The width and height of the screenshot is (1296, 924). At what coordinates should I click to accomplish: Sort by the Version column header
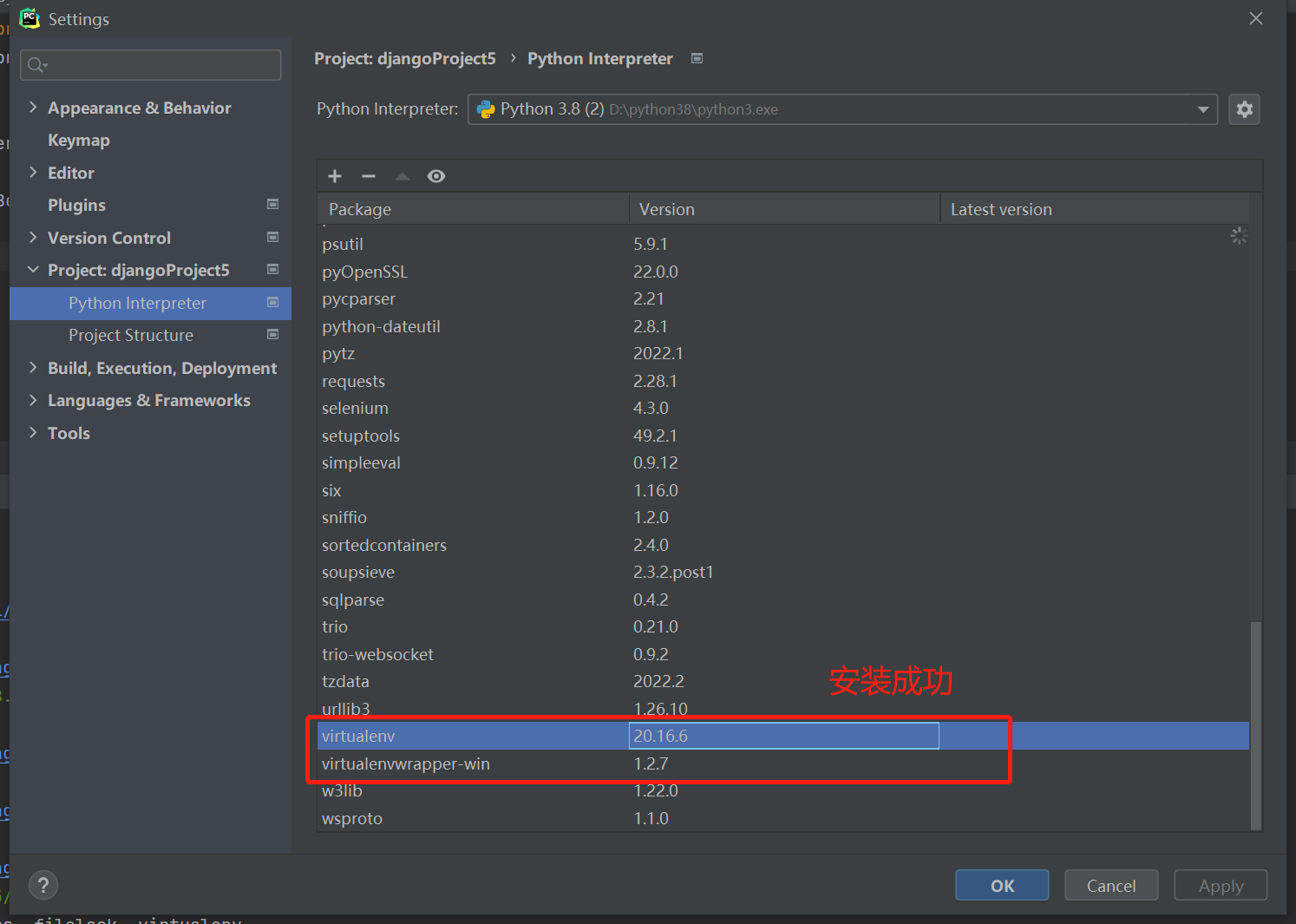[x=784, y=209]
